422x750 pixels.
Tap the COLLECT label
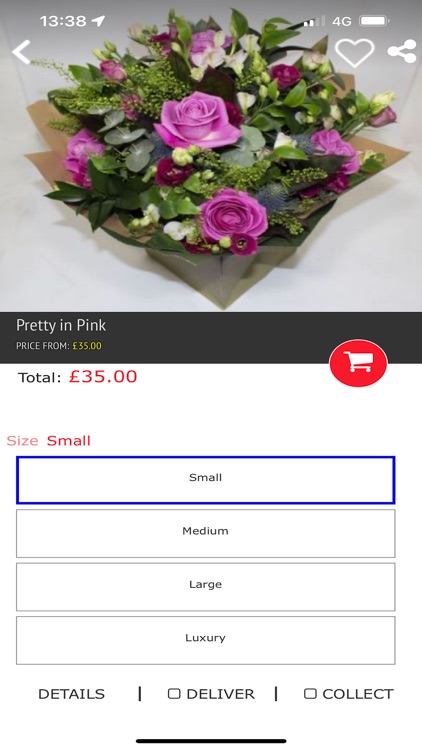click(358, 694)
